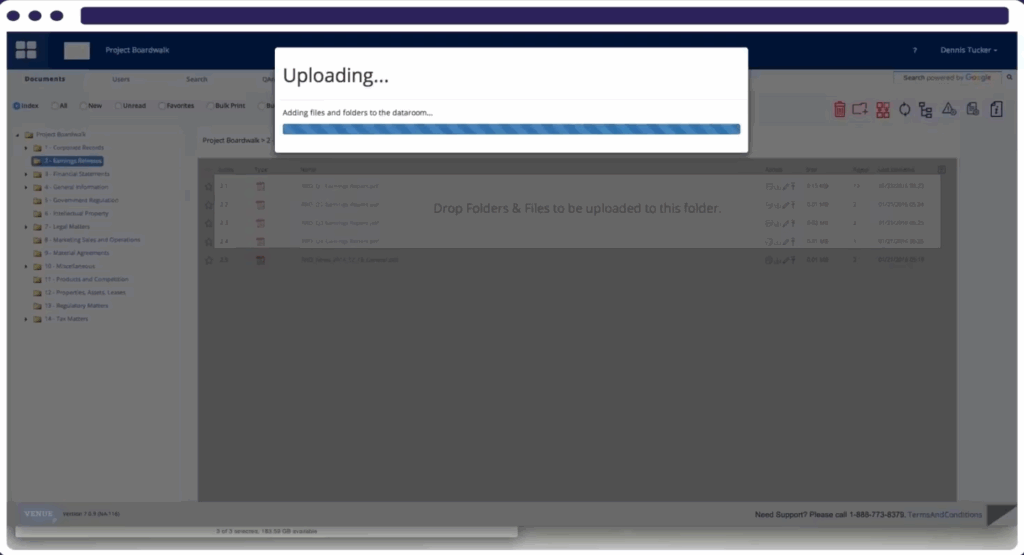
Task: Click the Google-powered search input field
Action: (946, 78)
